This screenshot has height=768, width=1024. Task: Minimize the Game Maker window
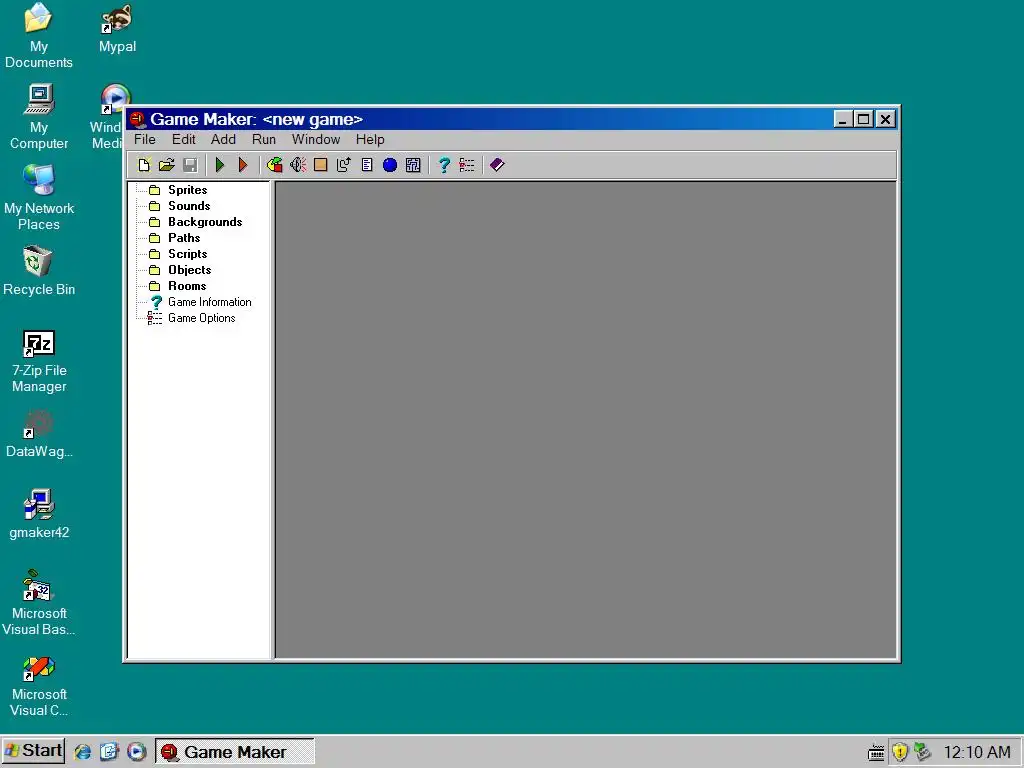pos(842,120)
